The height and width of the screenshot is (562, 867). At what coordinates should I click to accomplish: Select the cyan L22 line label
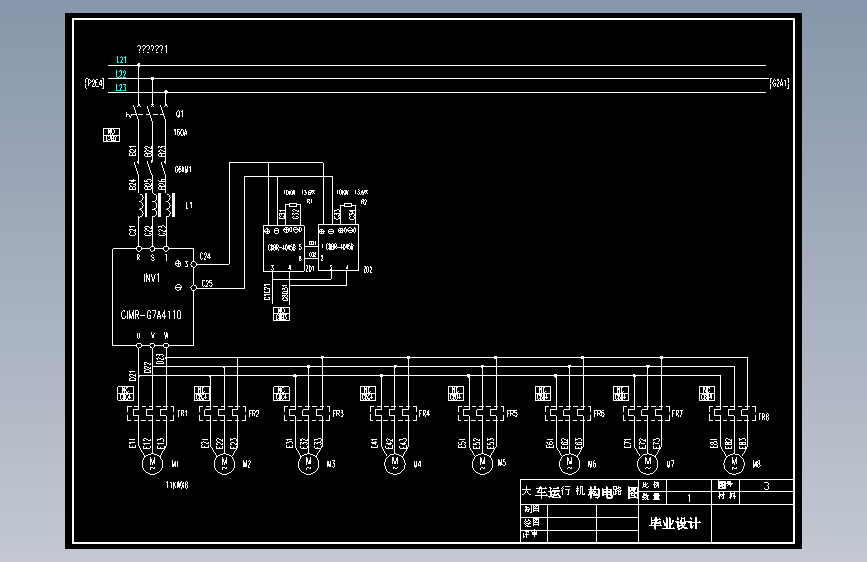point(121,74)
